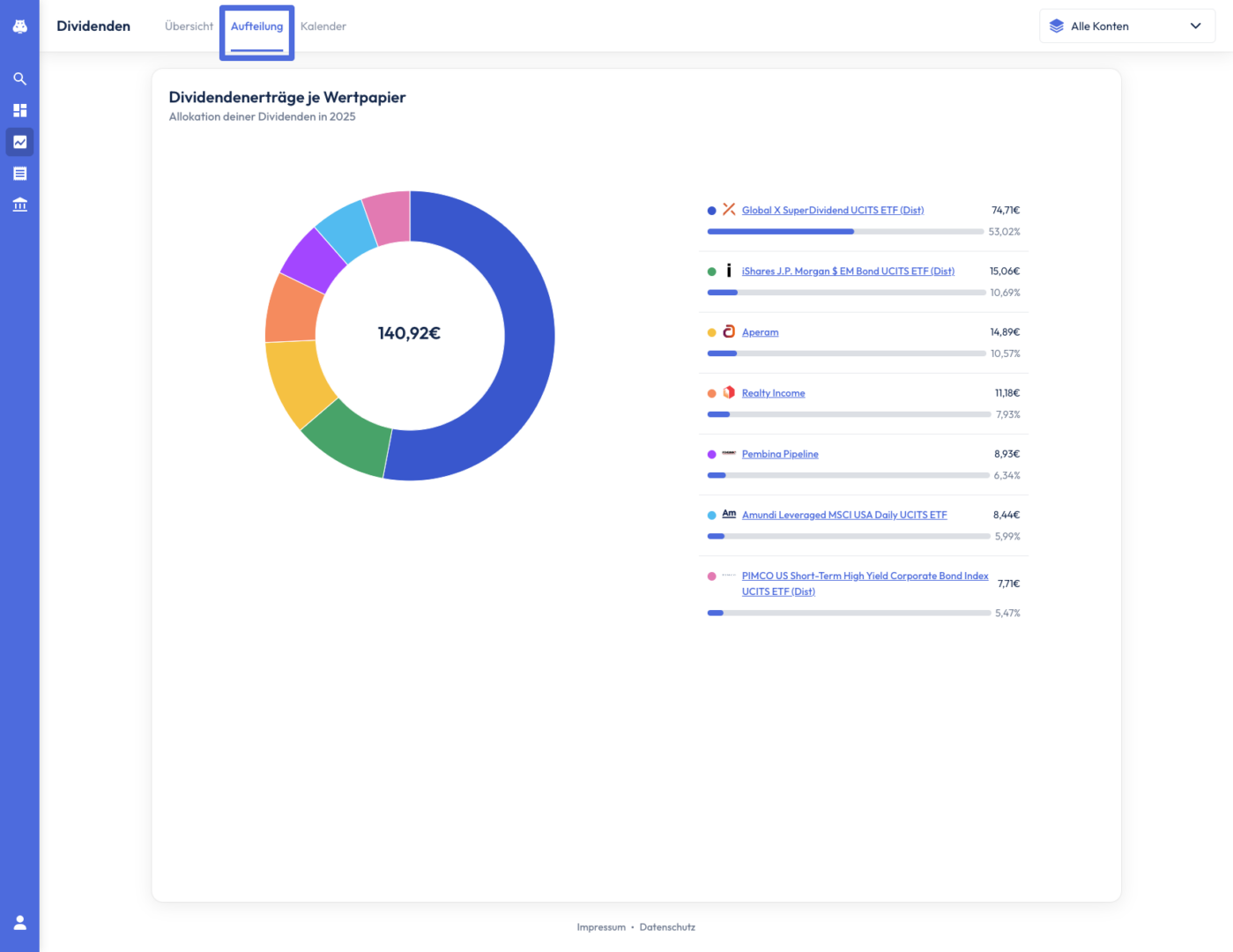This screenshot has height=952, width=1233.
Task: Open the user profile icon
Action: pos(19,923)
